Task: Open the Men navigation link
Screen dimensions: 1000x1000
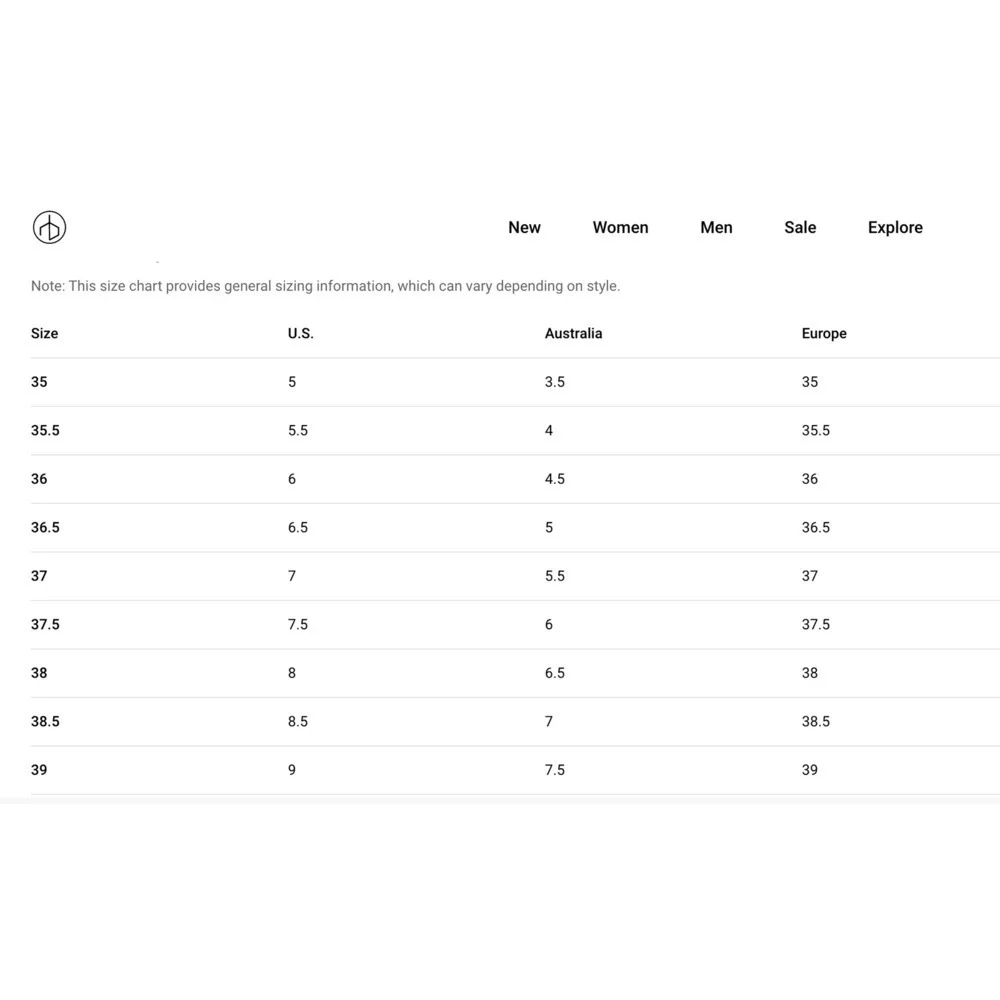Action: point(716,227)
